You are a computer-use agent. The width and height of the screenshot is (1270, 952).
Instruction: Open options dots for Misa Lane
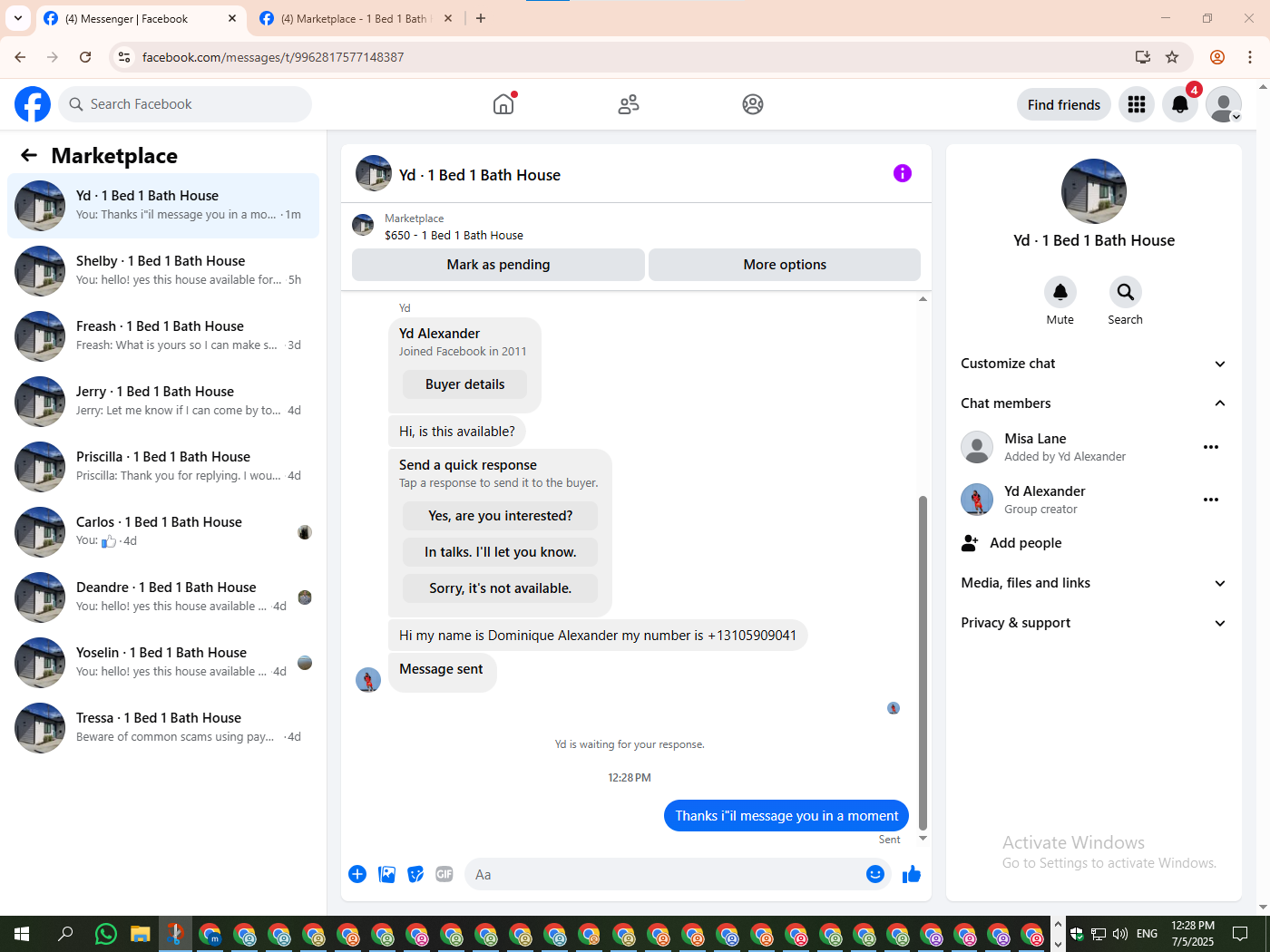click(x=1211, y=447)
